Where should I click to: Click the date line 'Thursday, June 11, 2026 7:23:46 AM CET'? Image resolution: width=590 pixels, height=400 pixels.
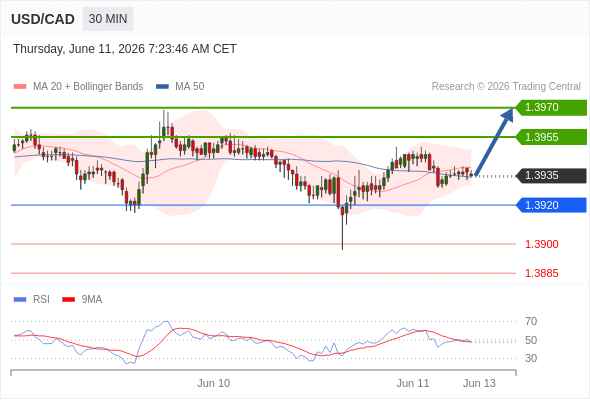pos(125,49)
